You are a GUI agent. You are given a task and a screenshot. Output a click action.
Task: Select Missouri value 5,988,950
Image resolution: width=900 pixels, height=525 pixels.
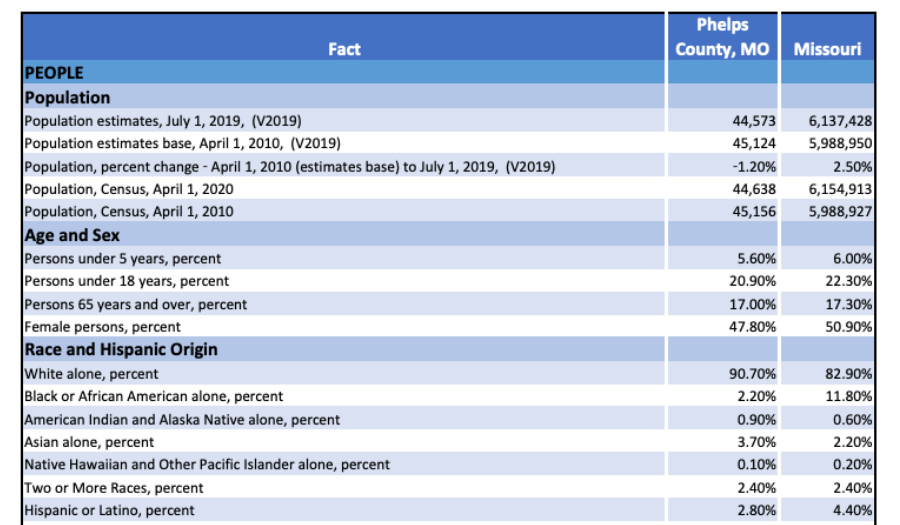(x=840, y=143)
